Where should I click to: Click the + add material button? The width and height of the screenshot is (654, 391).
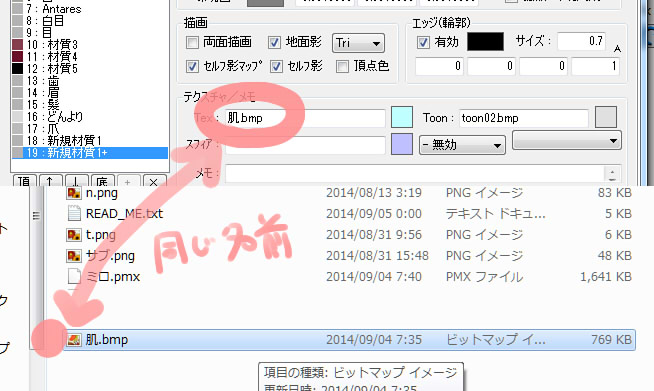pyautogui.click(x=128, y=181)
